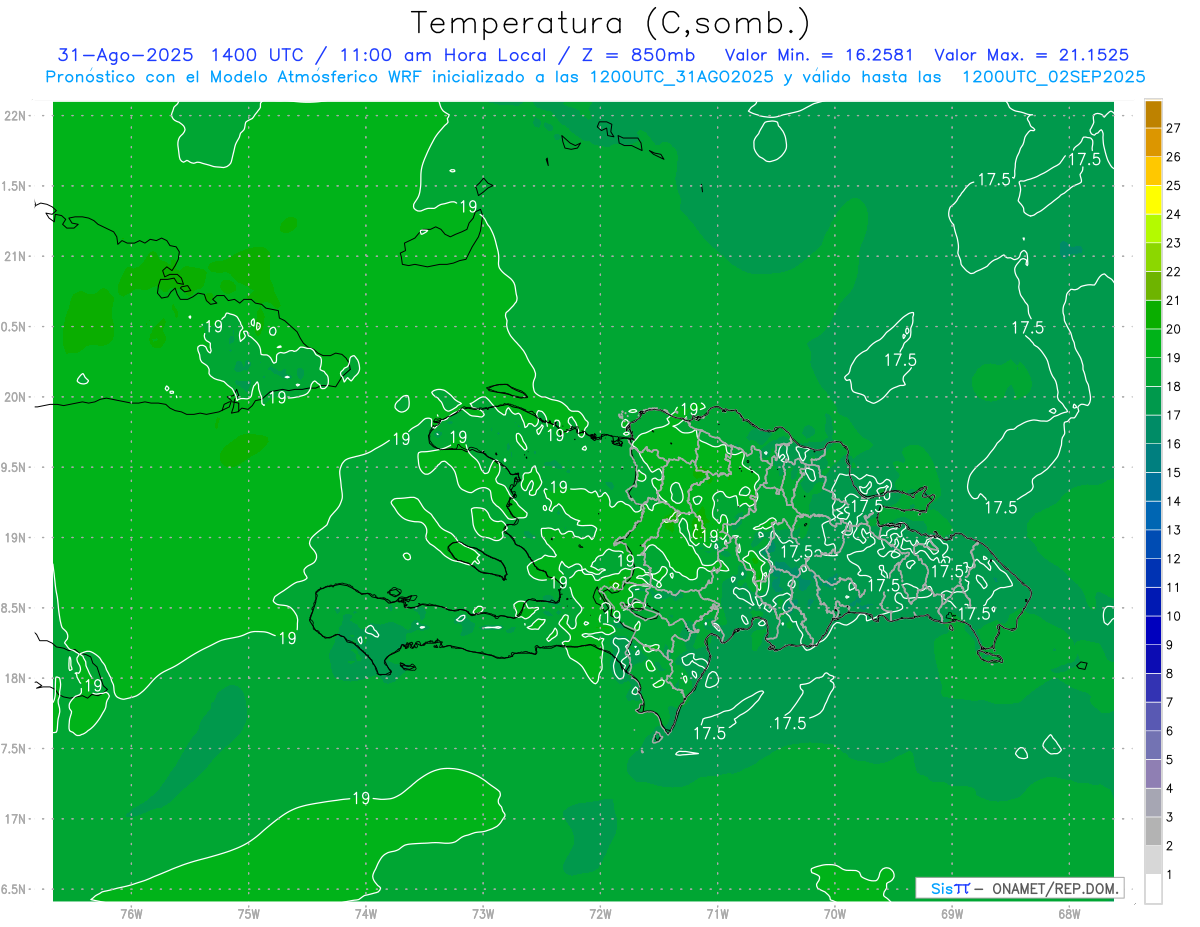Click the '73W' longitude axis label
Image resolution: width=1200 pixels, height=927 pixels.
tap(483, 914)
